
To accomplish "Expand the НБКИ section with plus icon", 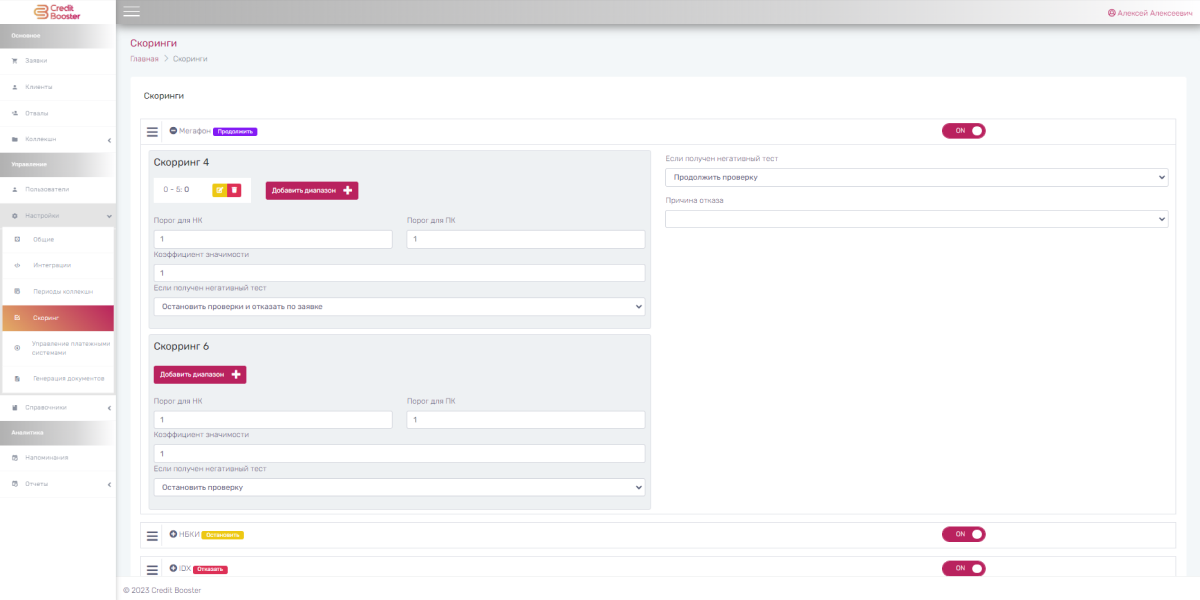I will (x=173, y=534).
